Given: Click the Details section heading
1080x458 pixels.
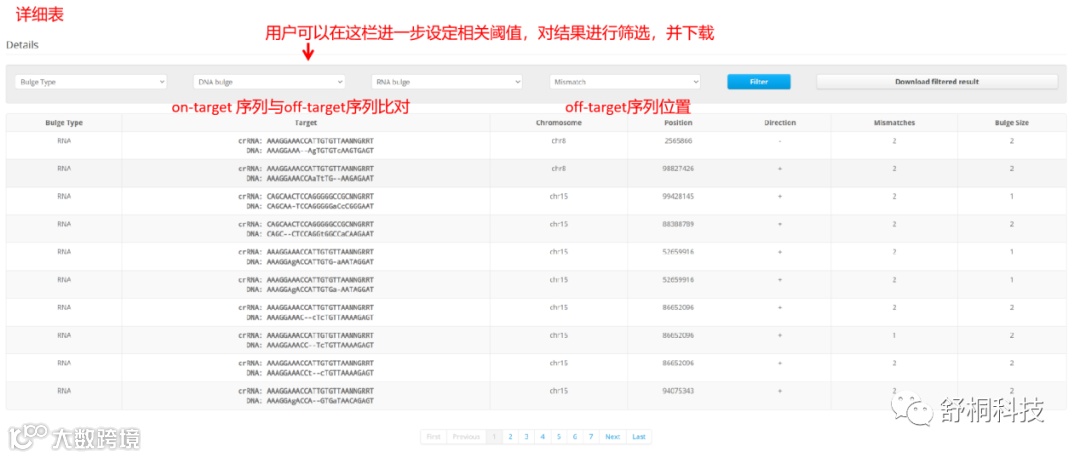Looking at the screenshot, I should 23,45.
